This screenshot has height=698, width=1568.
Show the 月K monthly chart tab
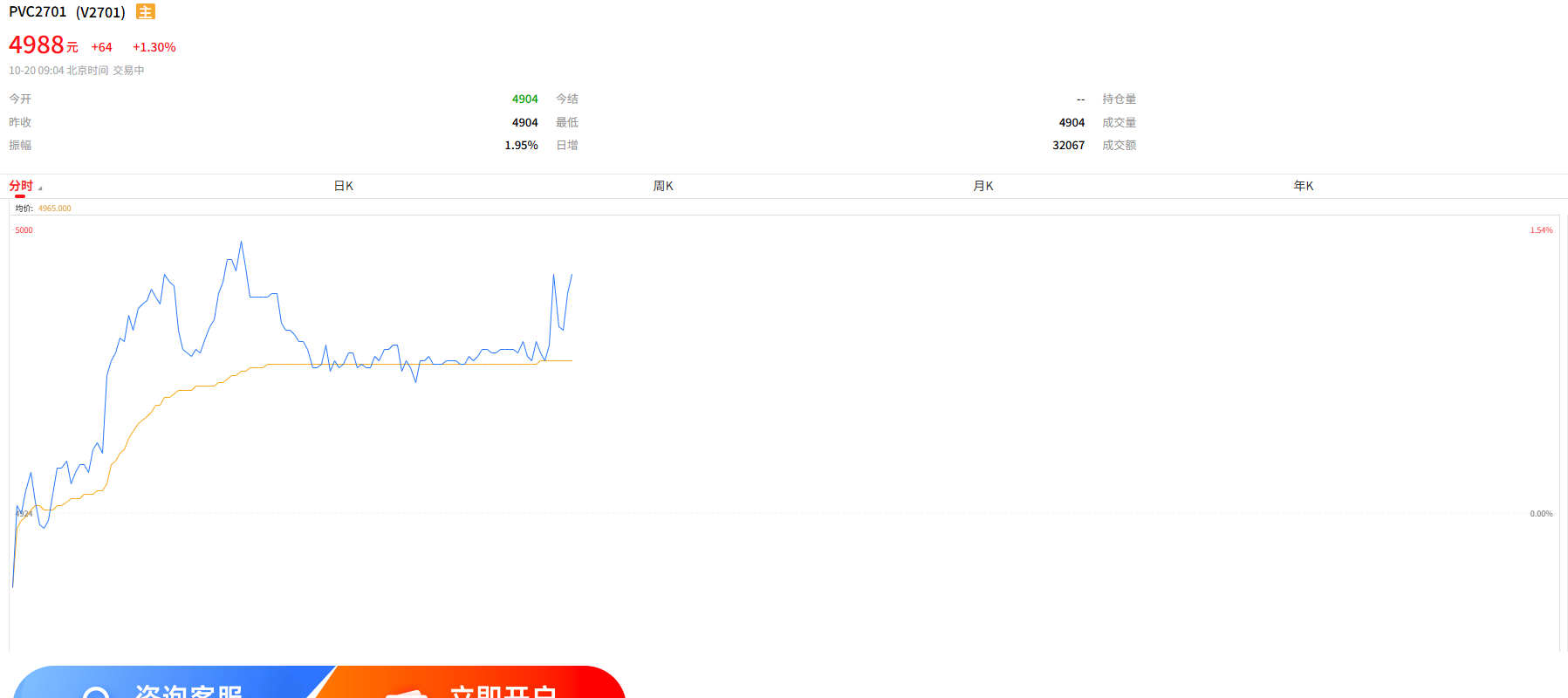(x=983, y=186)
